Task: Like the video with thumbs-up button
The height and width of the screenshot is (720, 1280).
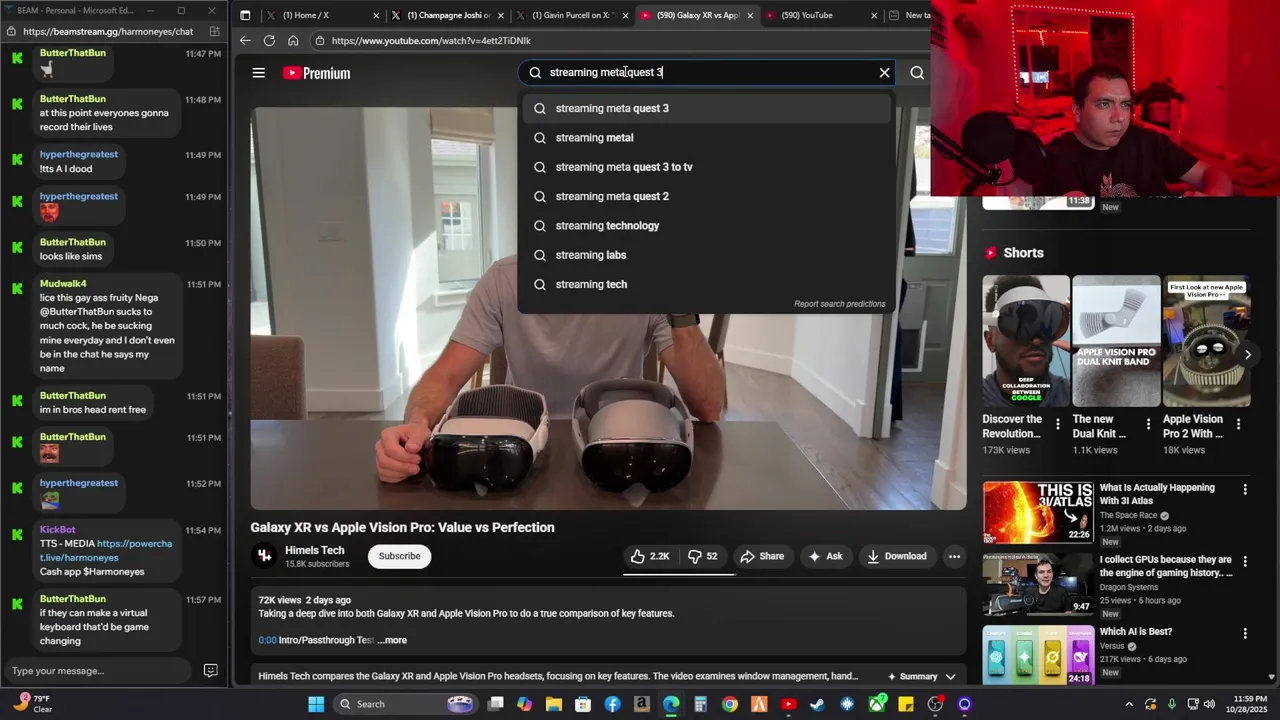Action: point(650,556)
